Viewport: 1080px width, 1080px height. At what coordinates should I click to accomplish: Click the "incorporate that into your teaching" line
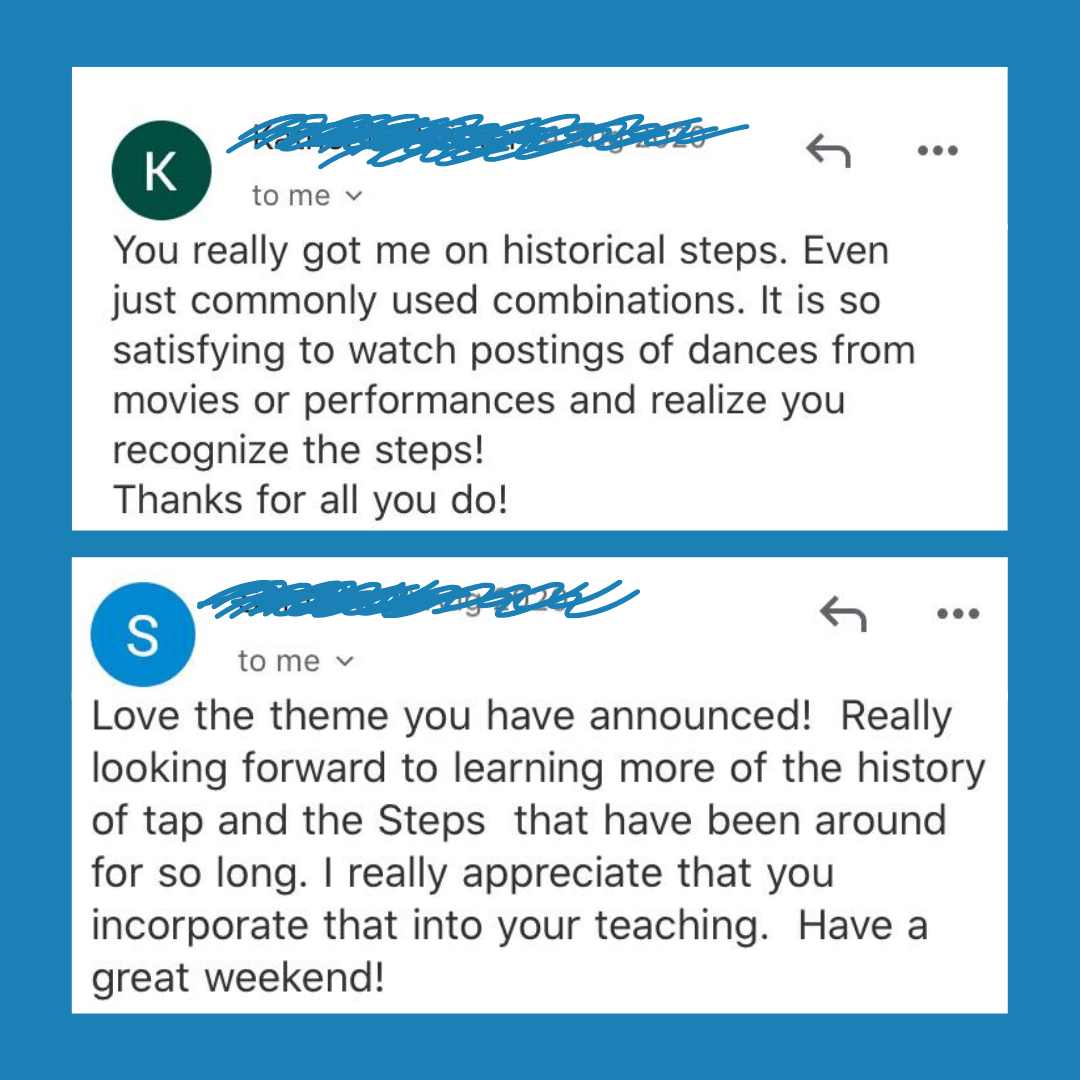(425, 924)
